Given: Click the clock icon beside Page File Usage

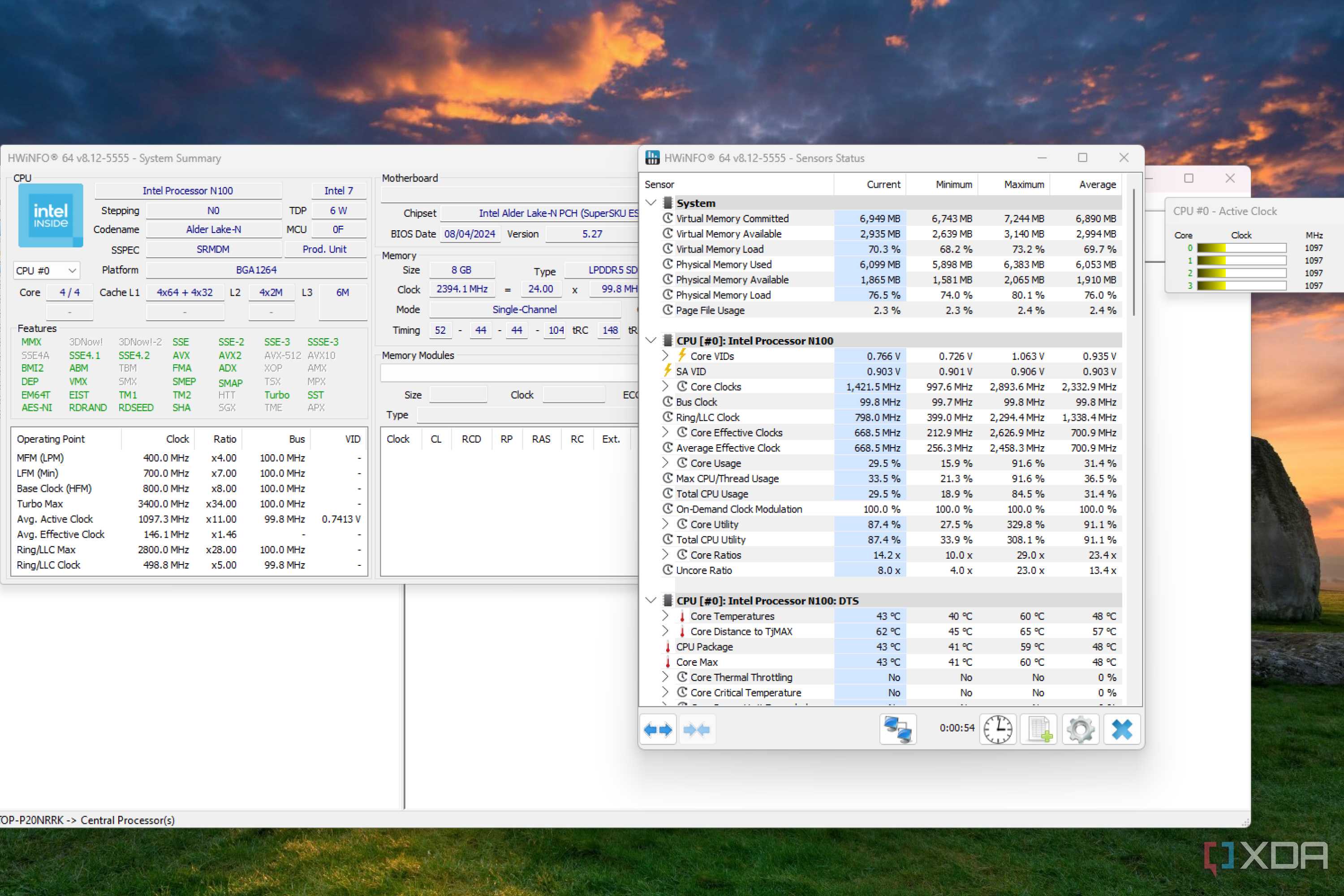Looking at the screenshot, I should tap(668, 310).
